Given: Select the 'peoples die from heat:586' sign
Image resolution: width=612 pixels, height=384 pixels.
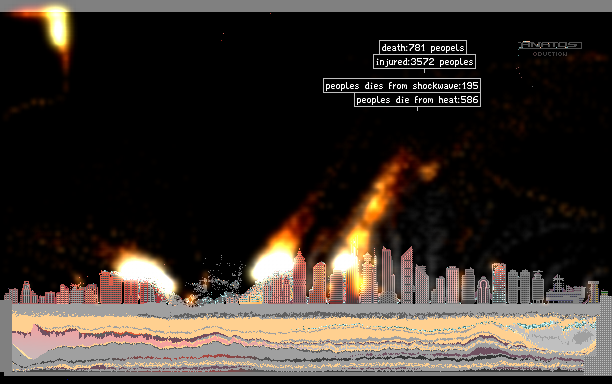Looking at the screenshot, I should [x=417, y=100].
